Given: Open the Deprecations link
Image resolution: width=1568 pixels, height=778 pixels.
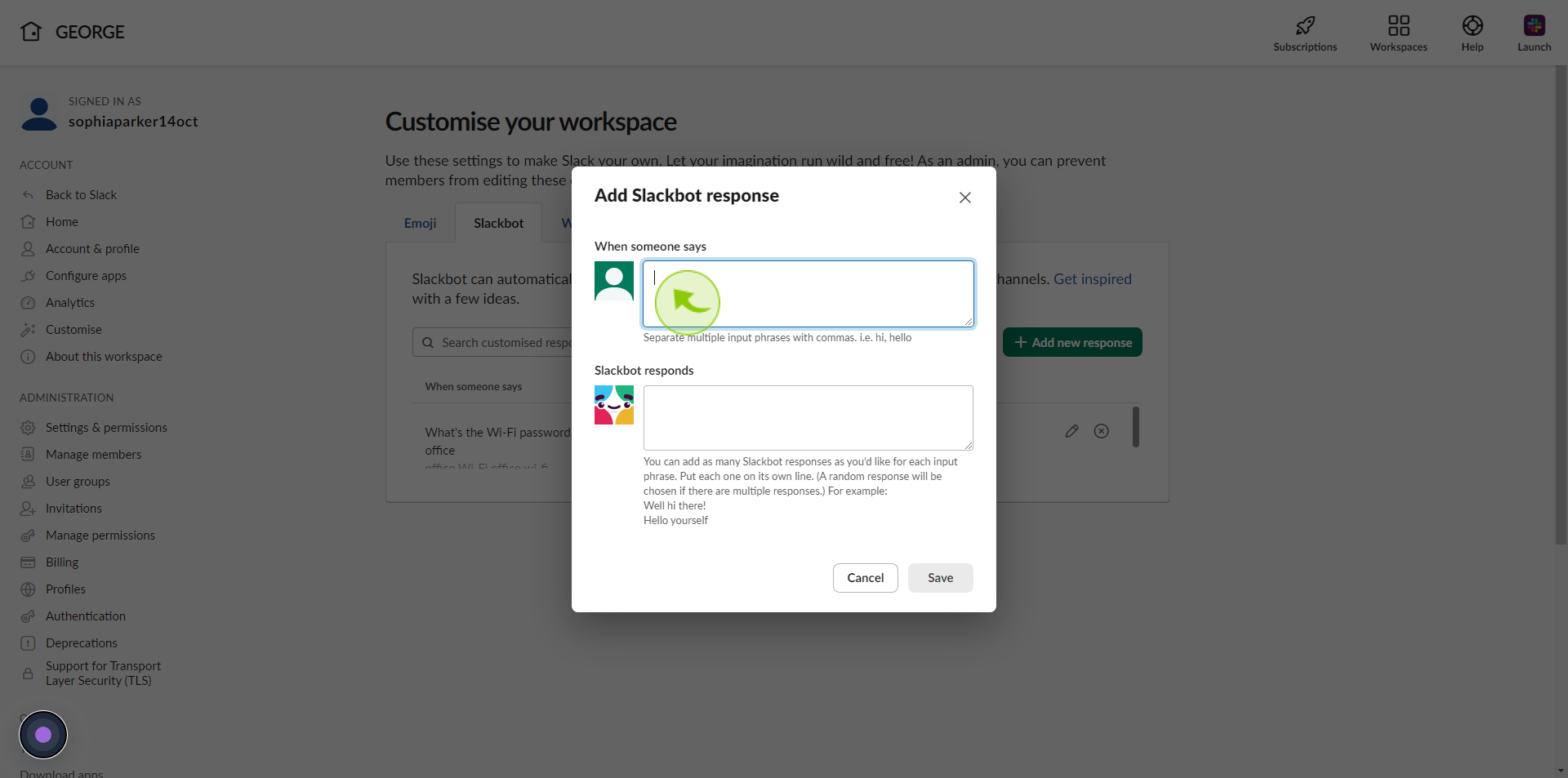Looking at the screenshot, I should tap(82, 643).
